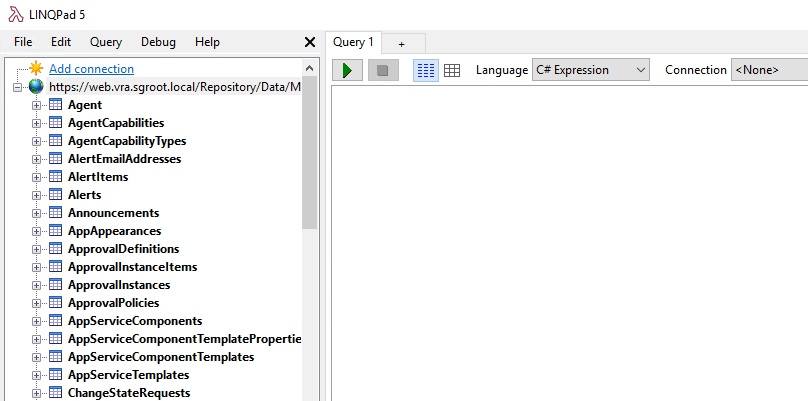Open the Help menu
808x401 pixels.
tap(207, 42)
